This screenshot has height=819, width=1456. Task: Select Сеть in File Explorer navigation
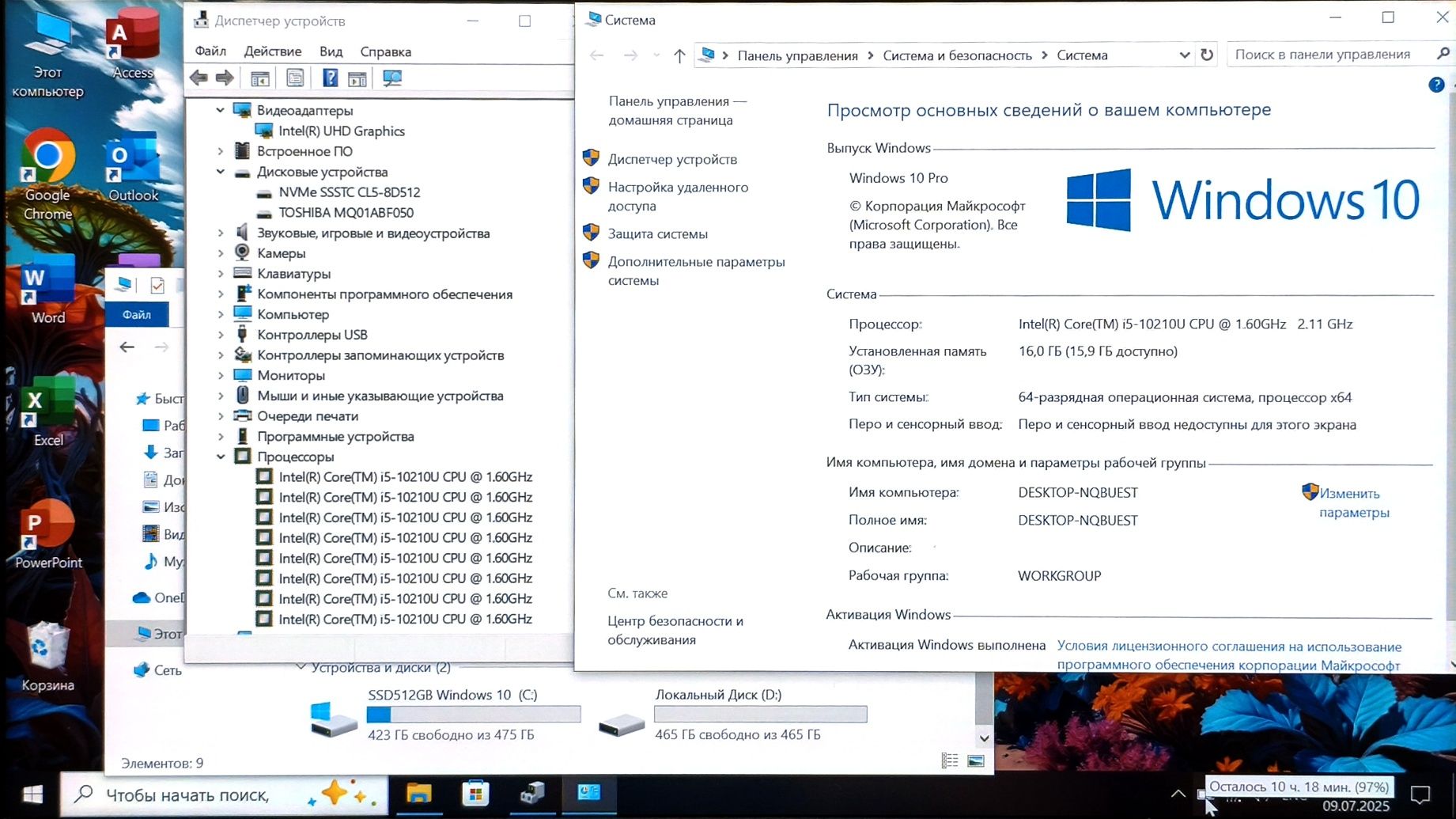[x=167, y=669]
